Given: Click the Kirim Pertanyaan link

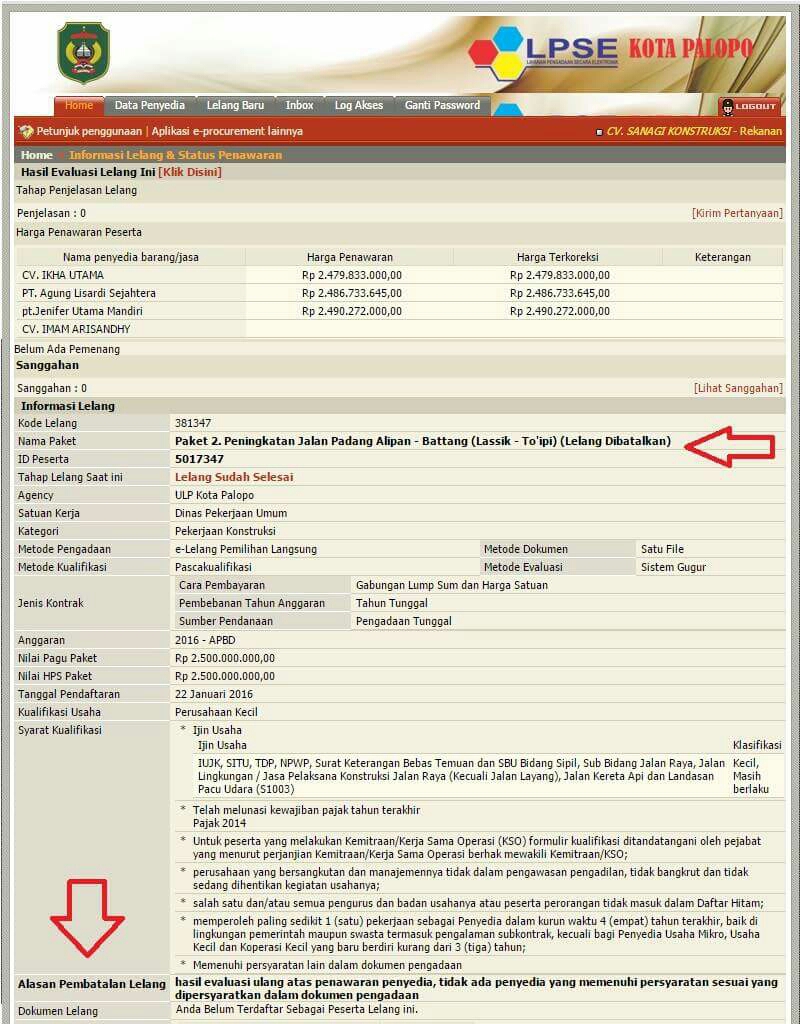Looking at the screenshot, I should [737, 213].
